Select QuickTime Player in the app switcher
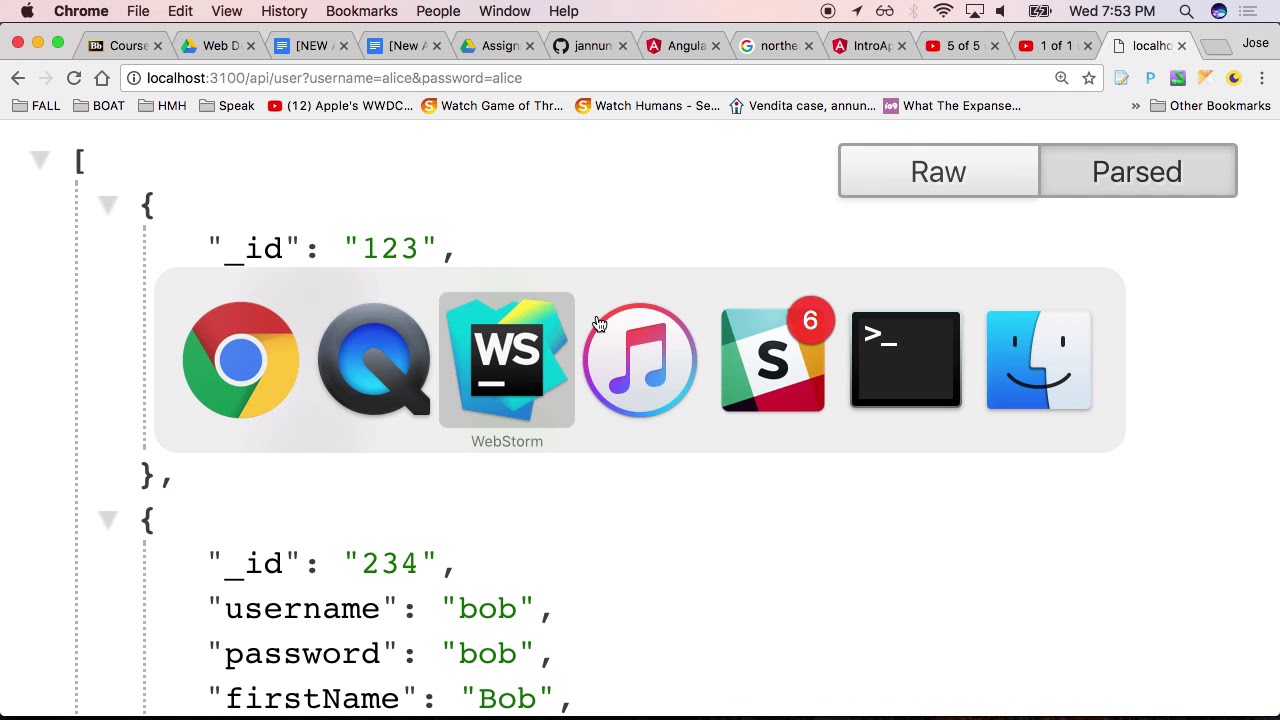The width and height of the screenshot is (1280, 720). click(x=374, y=360)
